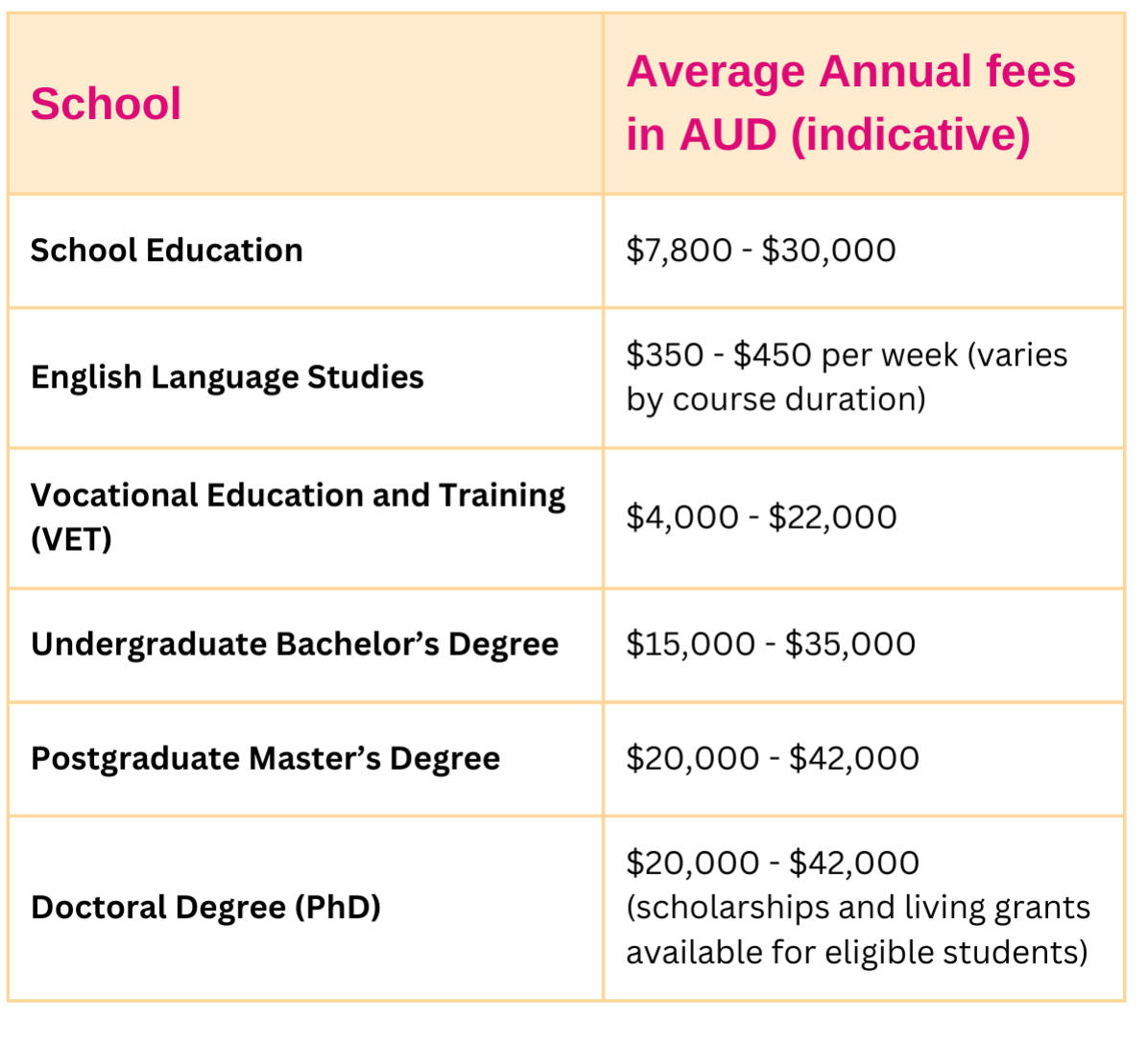Select the "Postgraduate Master's Degree" row label
The width and height of the screenshot is (1148, 1045).
(265, 758)
